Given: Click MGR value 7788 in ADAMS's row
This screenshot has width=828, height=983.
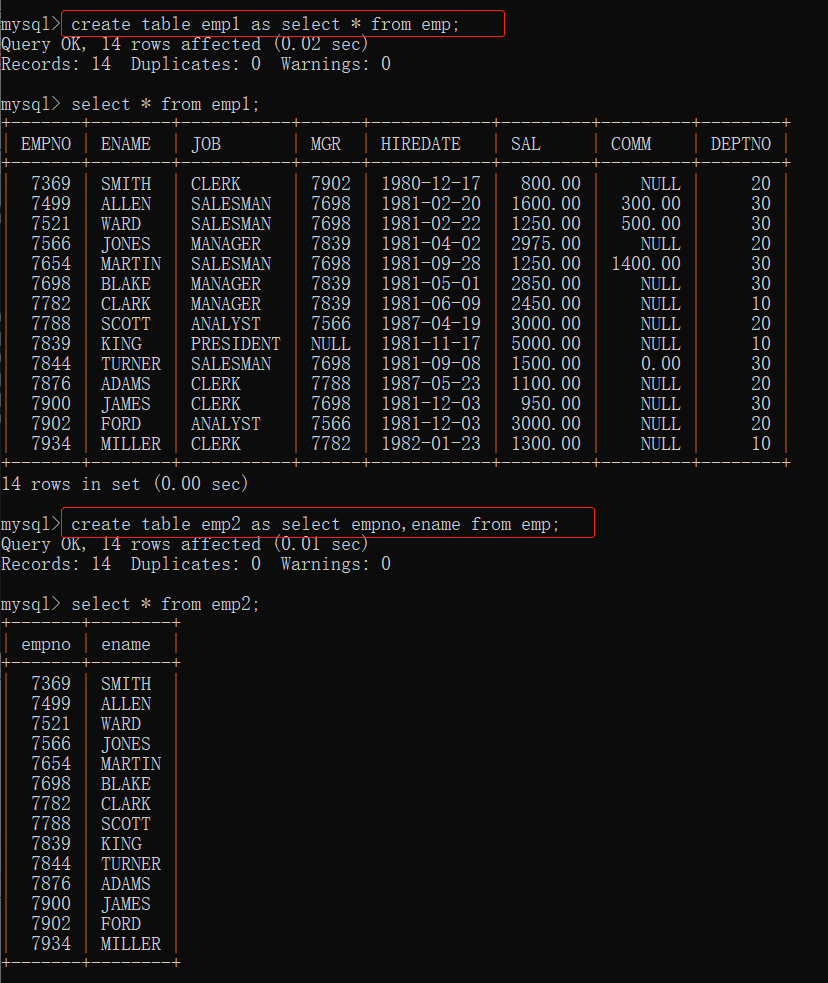Looking at the screenshot, I should tap(331, 384).
